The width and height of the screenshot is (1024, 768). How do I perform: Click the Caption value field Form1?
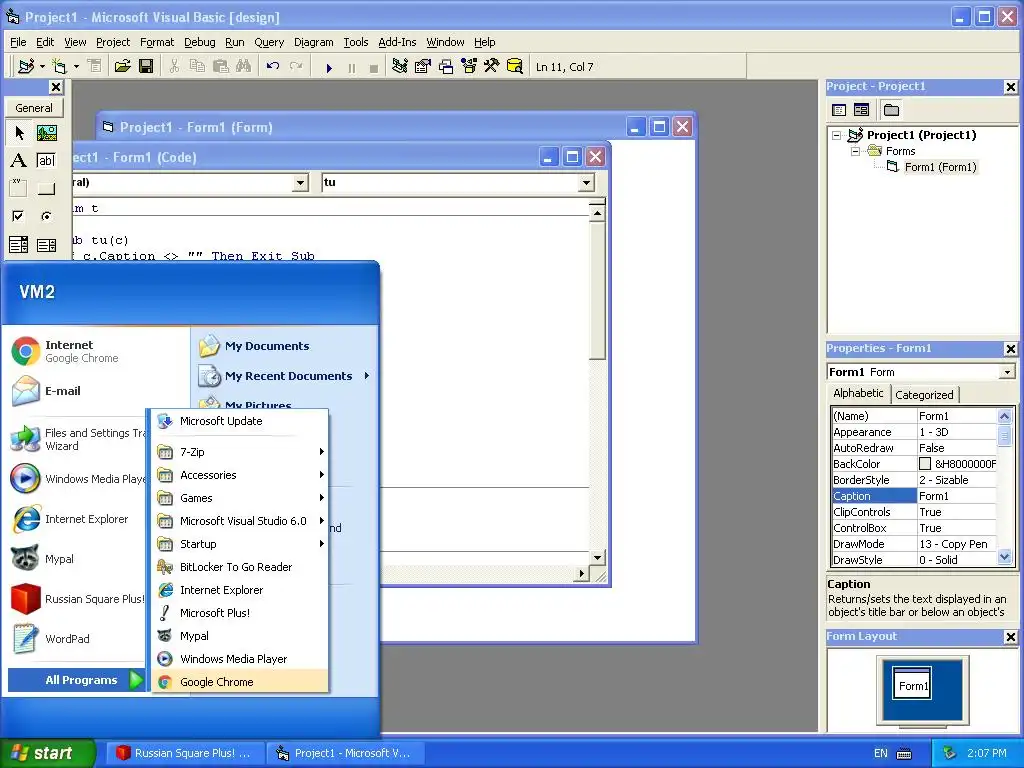[957, 496]
